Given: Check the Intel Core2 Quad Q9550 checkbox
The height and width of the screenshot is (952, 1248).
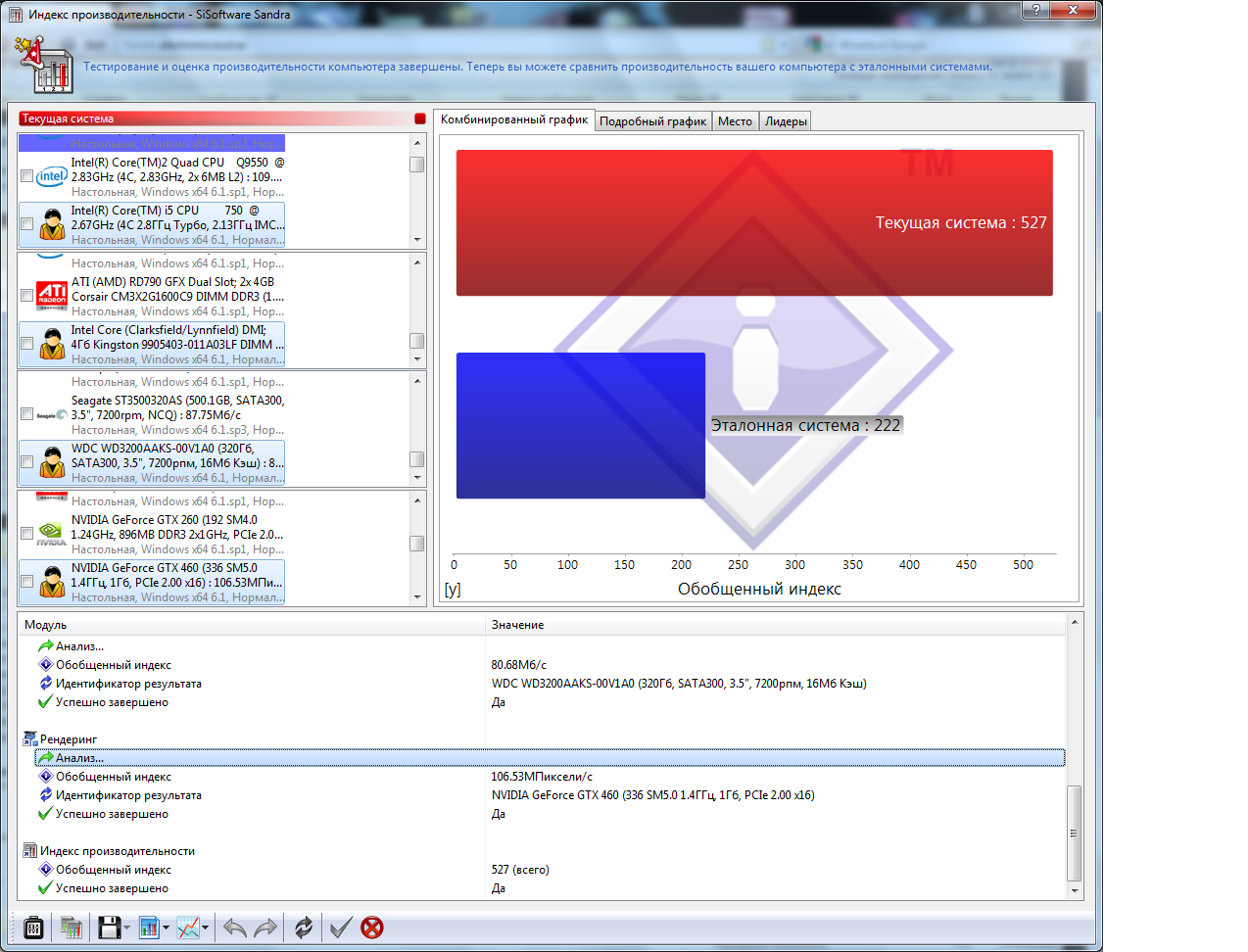Looking at the screenshot, I should [26, 176].
